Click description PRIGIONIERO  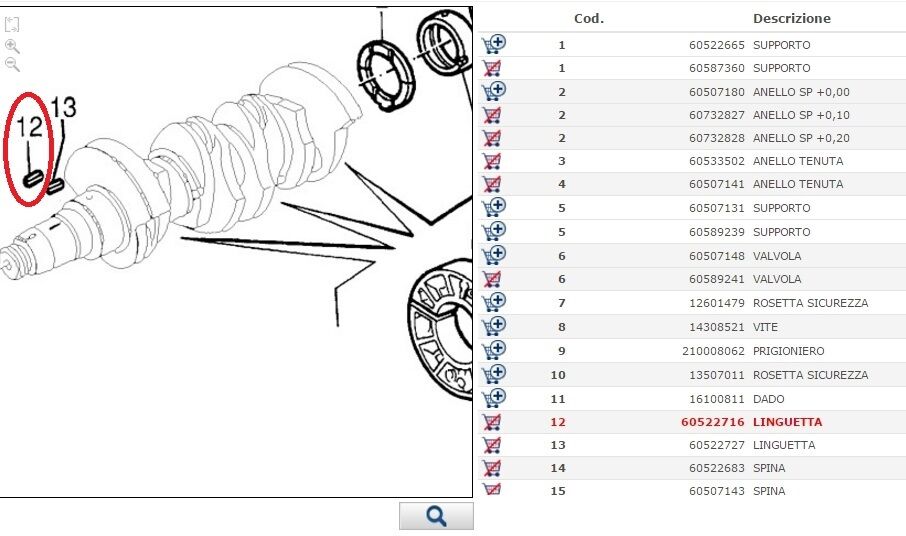click(789, 351)
